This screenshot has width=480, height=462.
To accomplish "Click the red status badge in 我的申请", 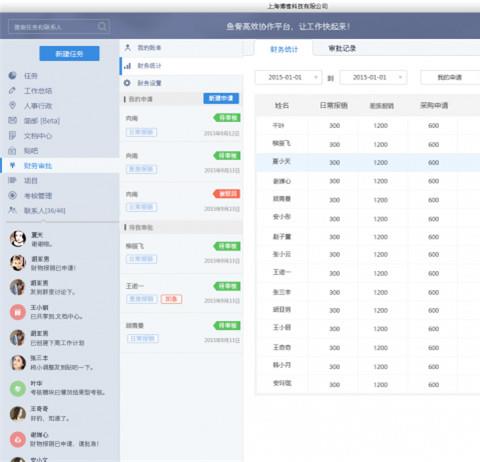I will click(x=227, y=194).
